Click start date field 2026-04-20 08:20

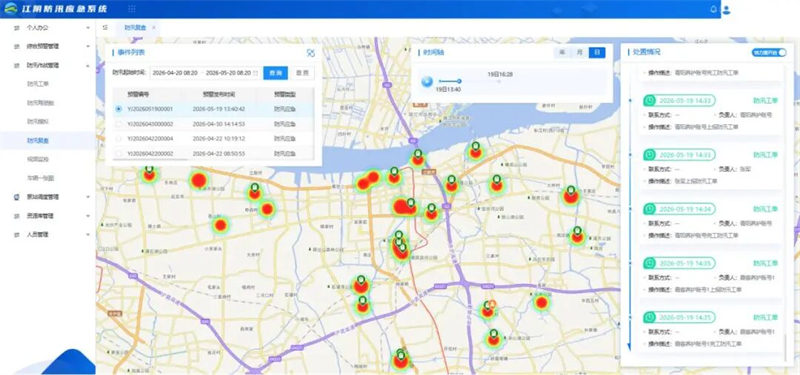point(175,73)
